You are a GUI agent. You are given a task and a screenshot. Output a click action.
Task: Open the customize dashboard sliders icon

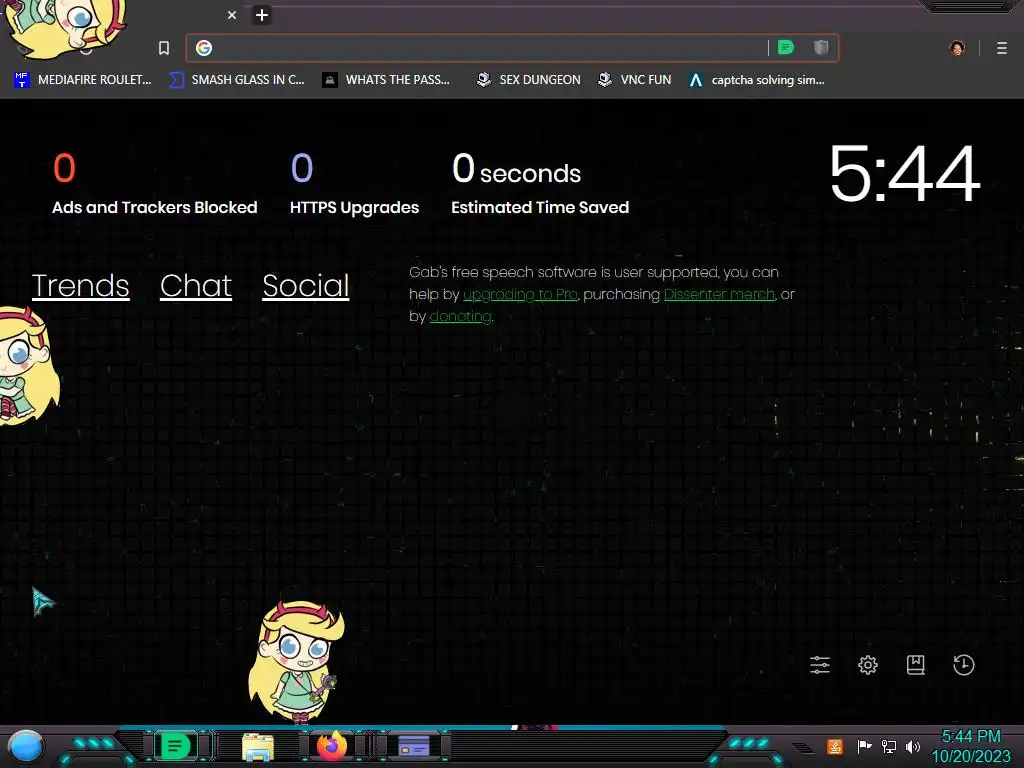(820, 665)
